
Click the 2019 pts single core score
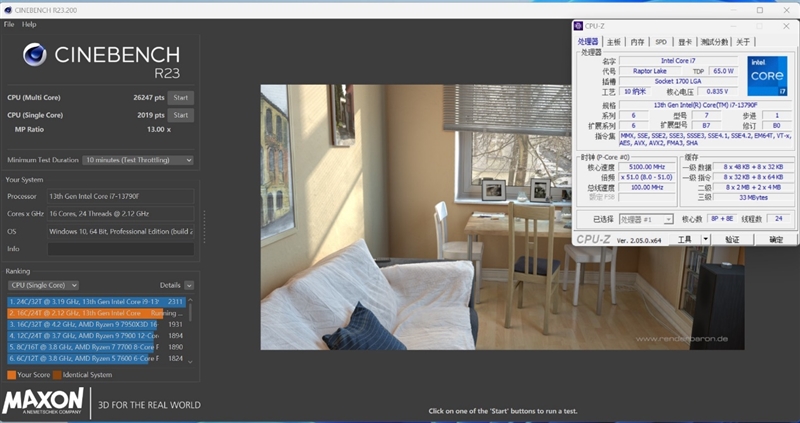coord(151,115)
